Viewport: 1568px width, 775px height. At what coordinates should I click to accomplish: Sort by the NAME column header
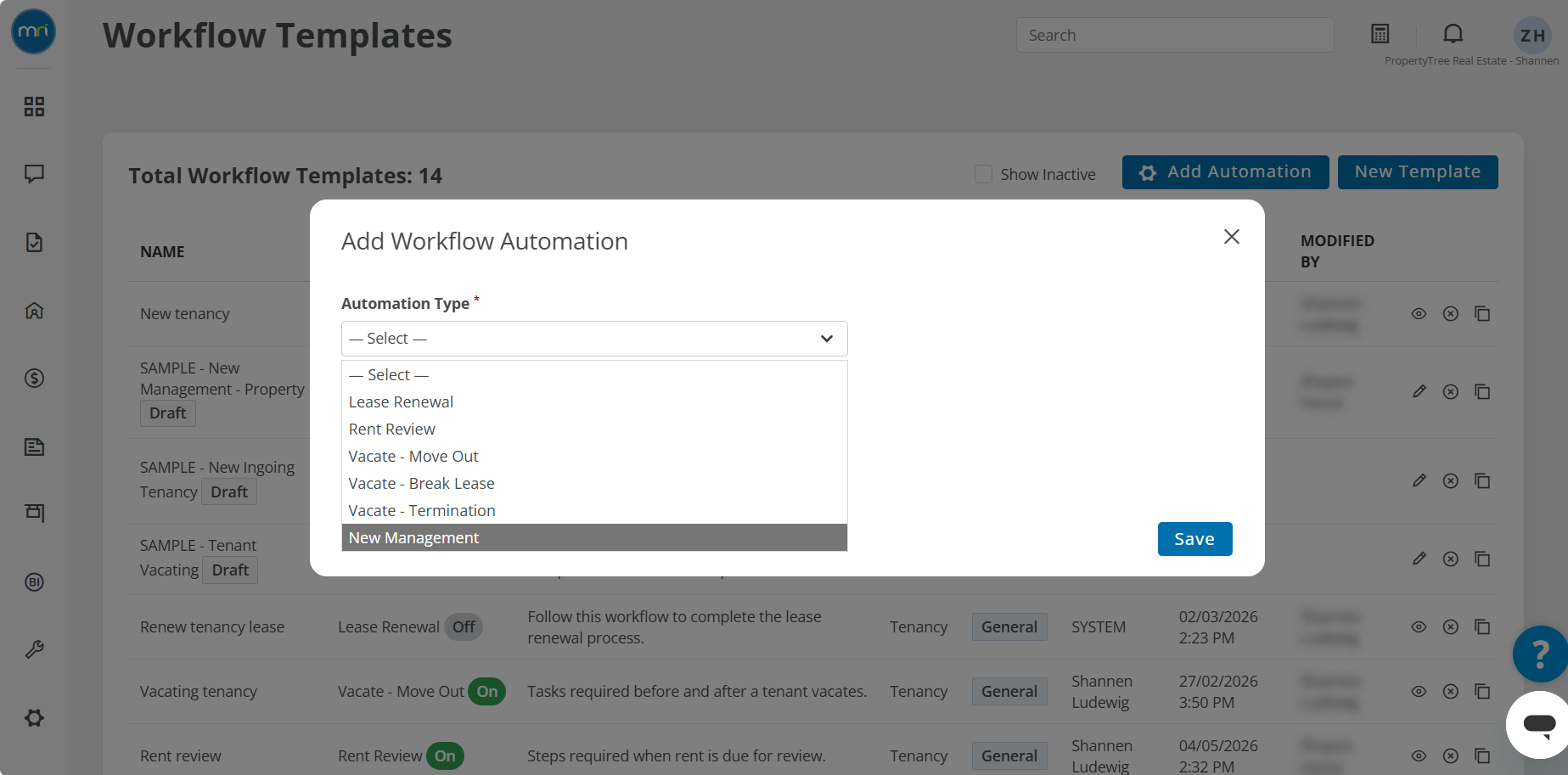coord(162,252)
